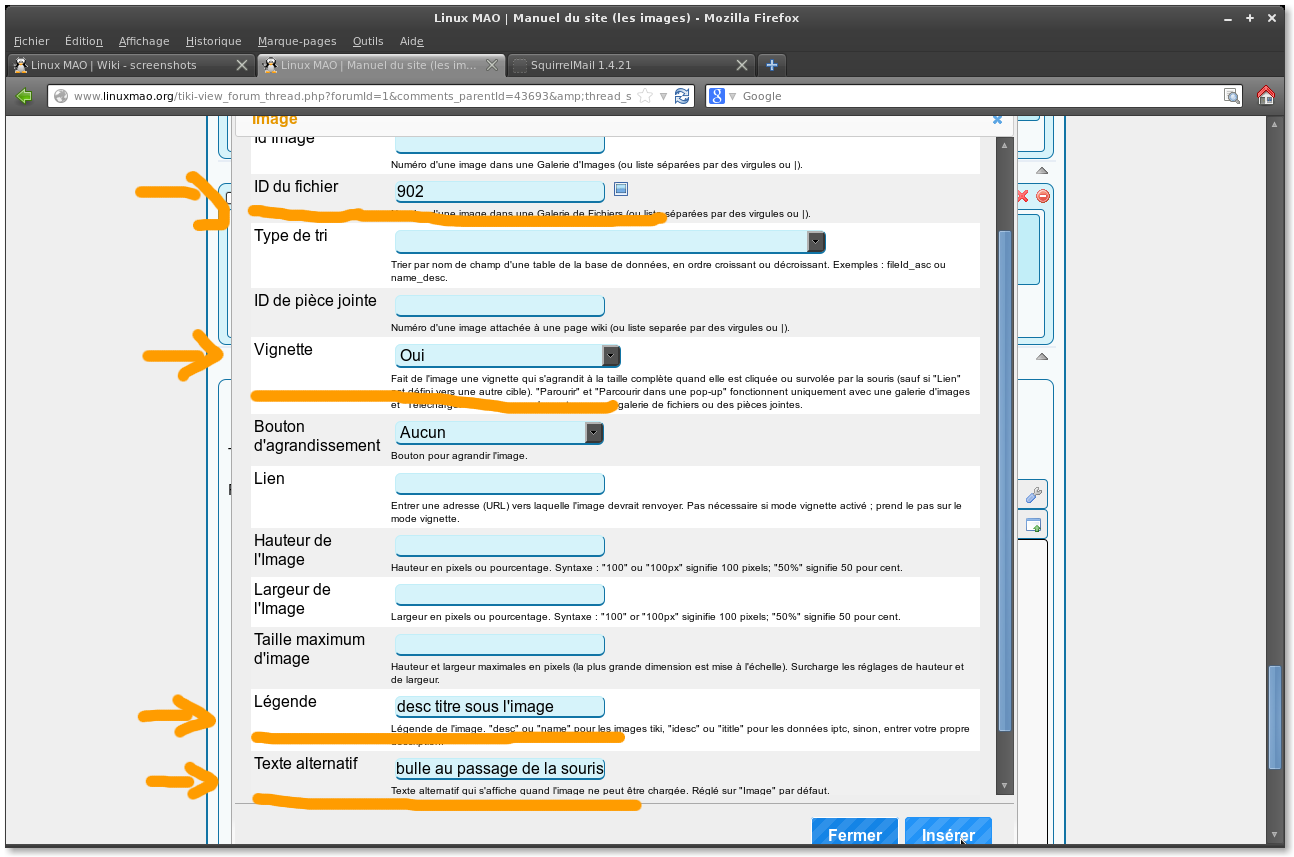
Task: Open the Aide menu
Action: click(x=411, y=41)
